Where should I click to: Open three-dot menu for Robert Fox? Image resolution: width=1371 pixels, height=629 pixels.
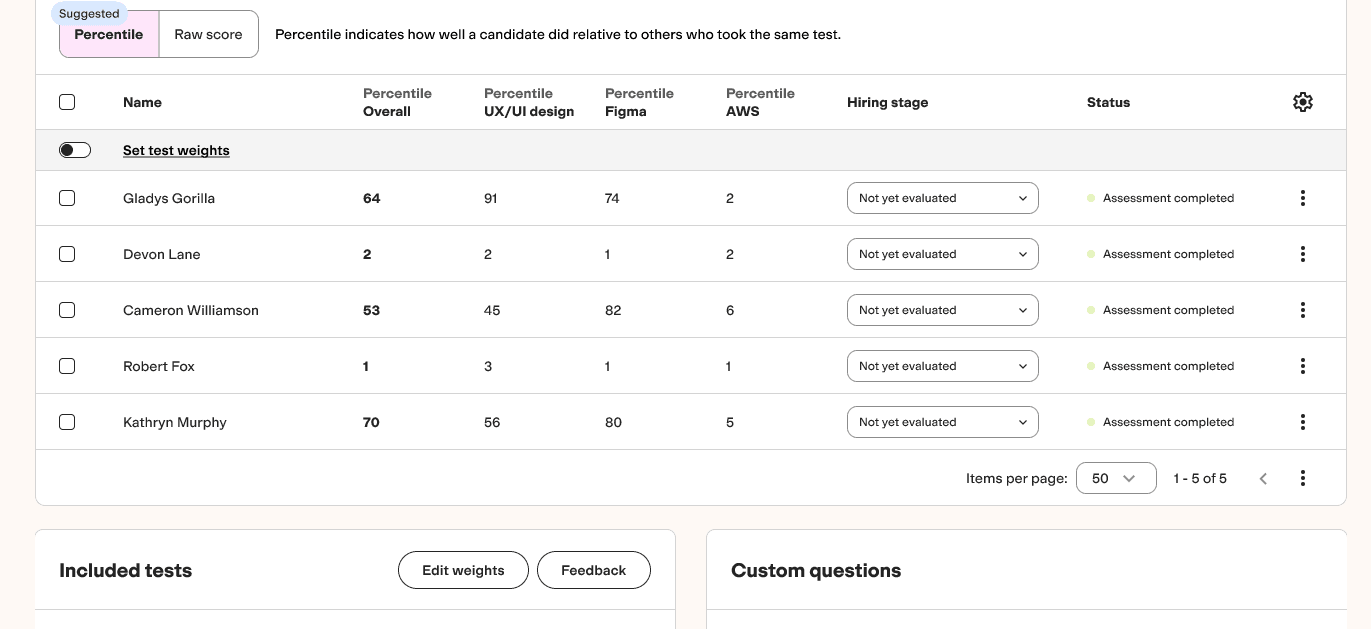point(1302,366)
